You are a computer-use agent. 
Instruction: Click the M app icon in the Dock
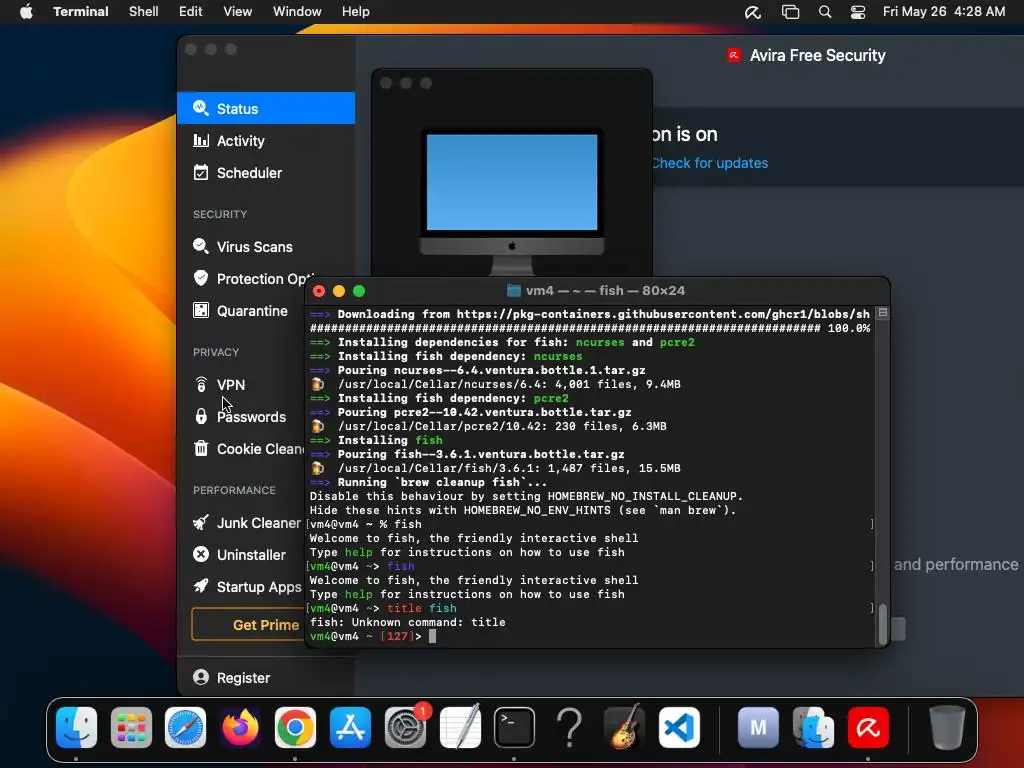[x=758, y=727]
